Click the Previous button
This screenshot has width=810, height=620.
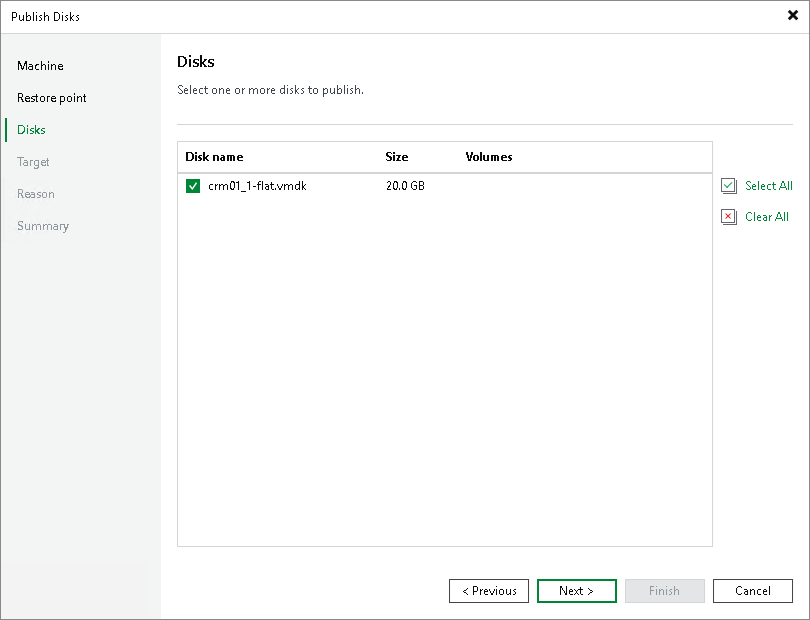coord(488,591)
